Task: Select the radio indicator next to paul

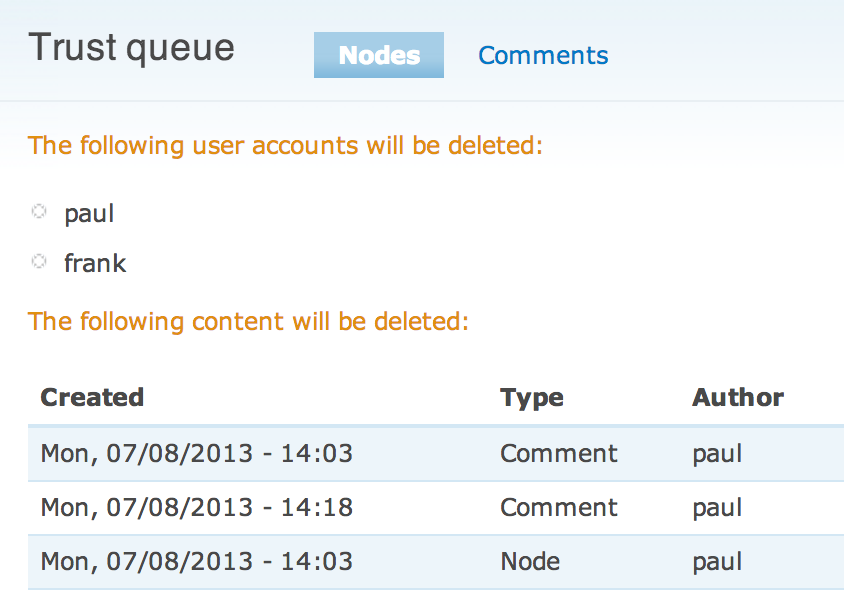Action: (38, 211)
